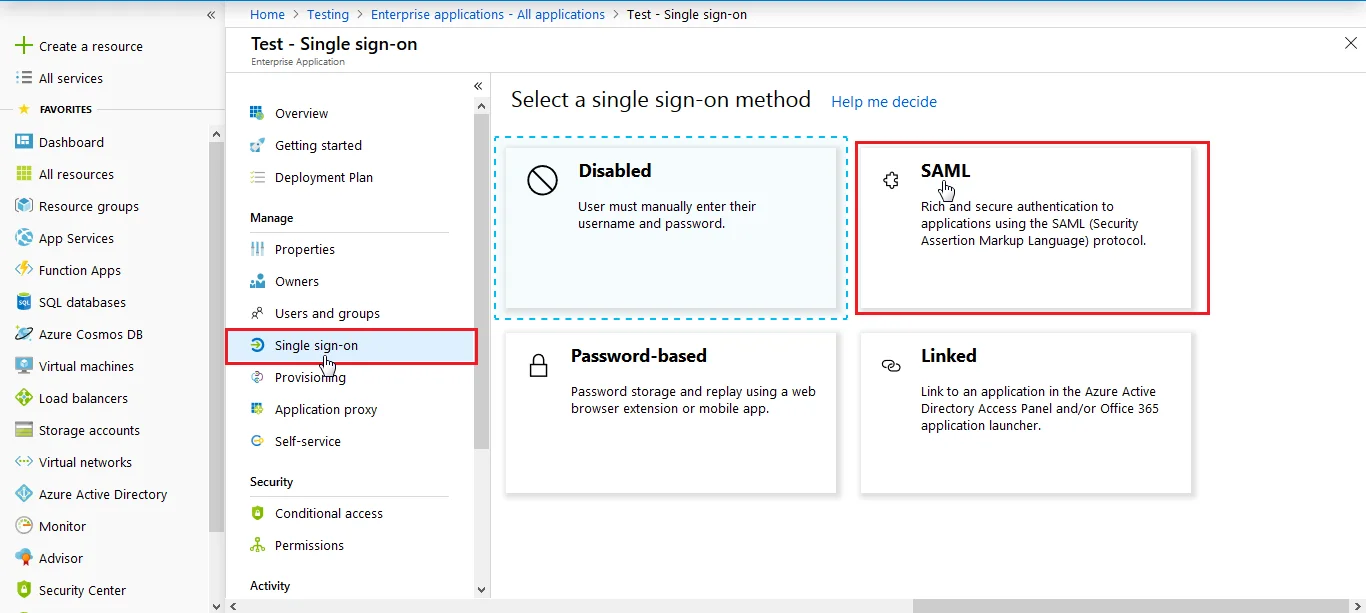The width and height of the screenshot is (1366, 613).
Task: Open Function Apps from favorites
Action: tap(82, 270)
